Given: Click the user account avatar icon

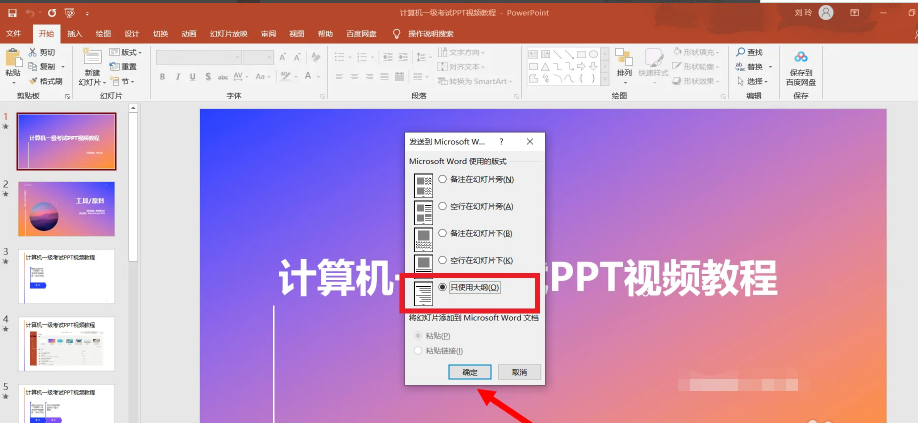Looking at the screenshot, I should (825, 12).
